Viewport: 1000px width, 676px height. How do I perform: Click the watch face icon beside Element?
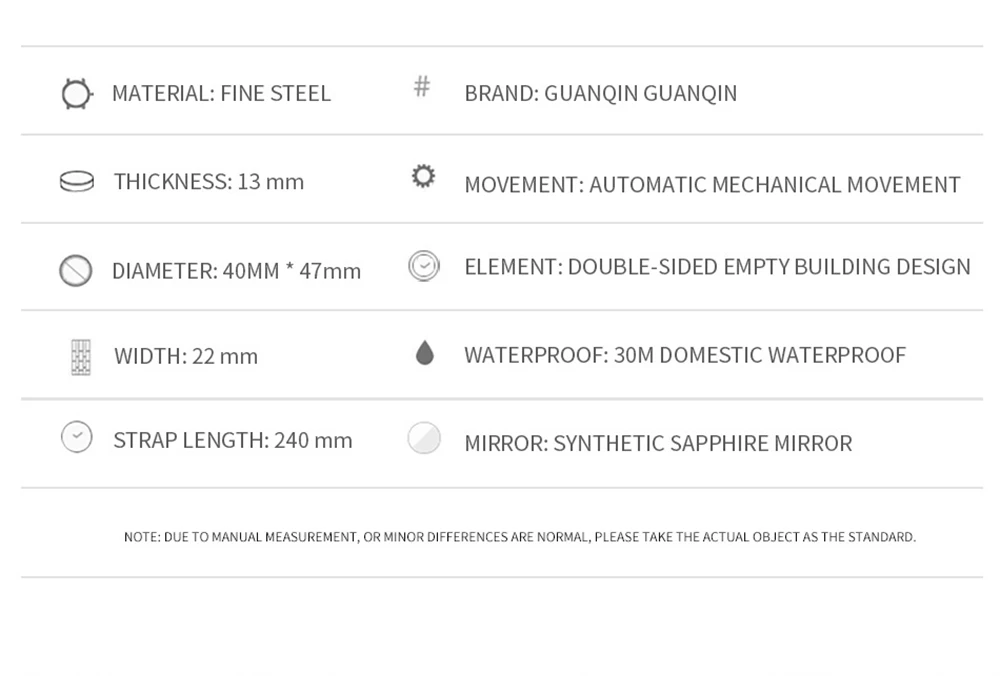tap(424, 266)
